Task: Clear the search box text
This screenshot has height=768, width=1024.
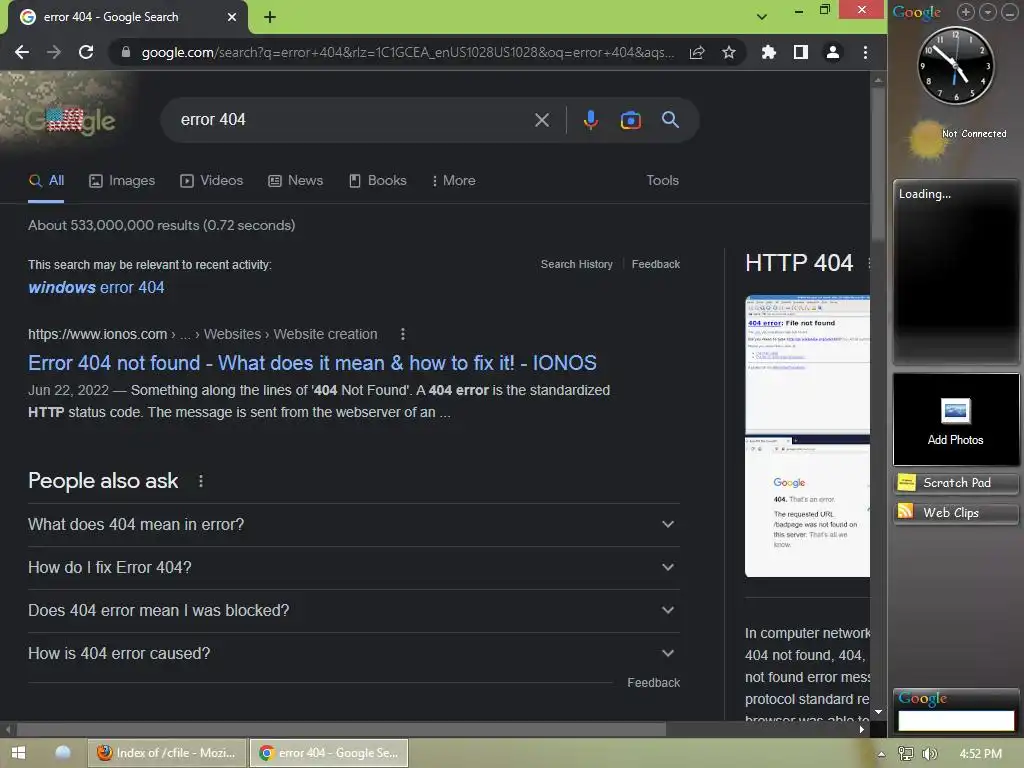Action: (x=541, y=120)
